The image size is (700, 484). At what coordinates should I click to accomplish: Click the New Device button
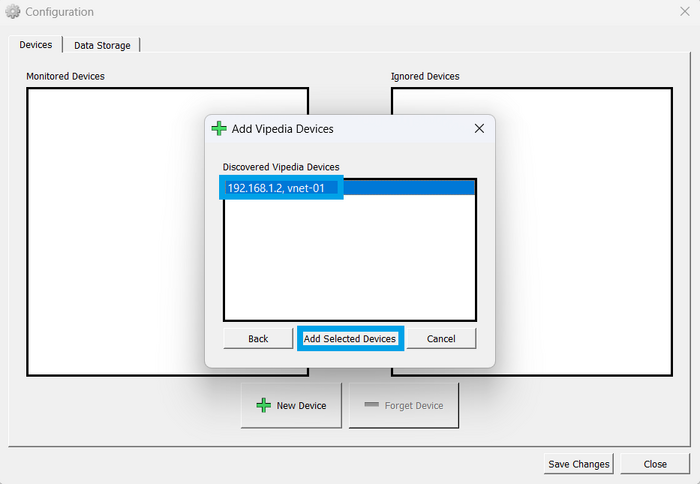292,405
